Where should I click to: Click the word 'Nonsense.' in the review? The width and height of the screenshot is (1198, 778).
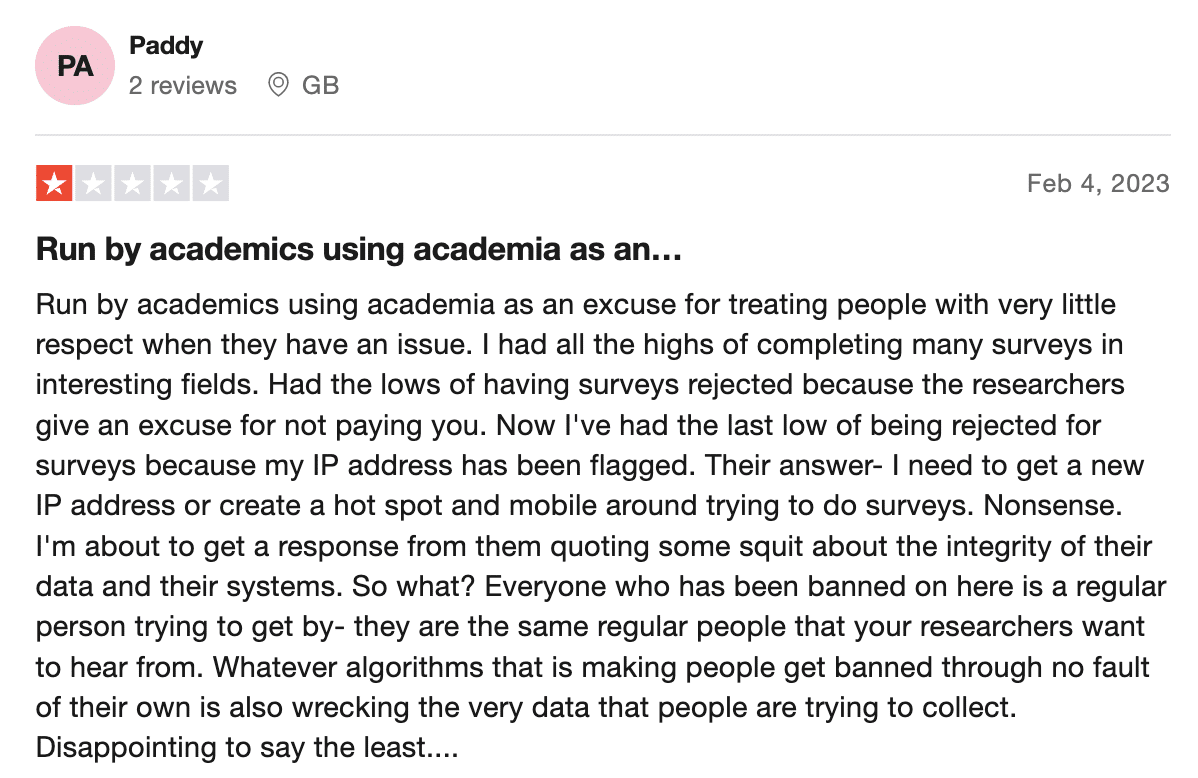coord(1053,506)
